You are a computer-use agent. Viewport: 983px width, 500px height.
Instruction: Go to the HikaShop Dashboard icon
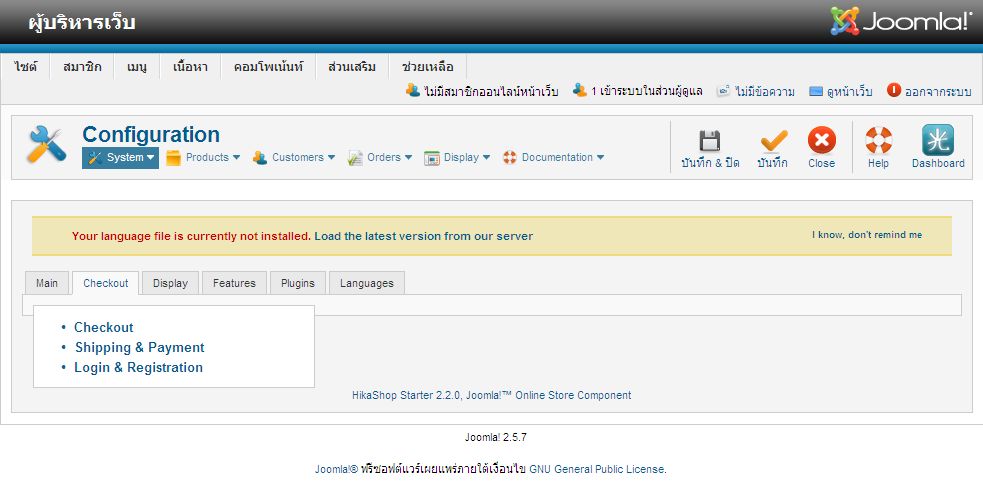(x=938, y=140)
